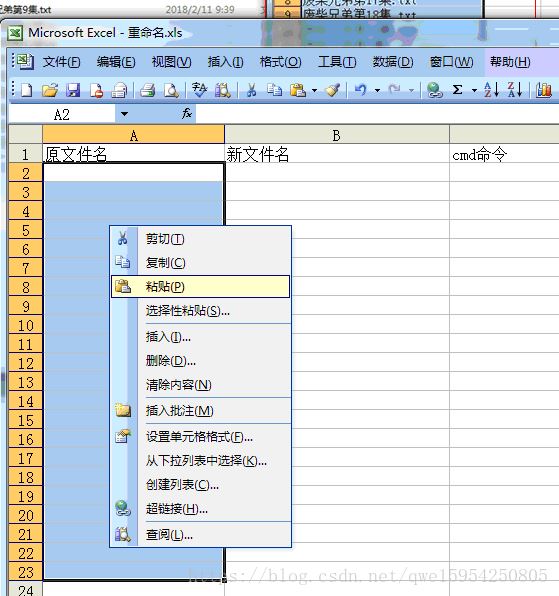
Task: Open the 文件(F) menu
Action: (61, 62)
